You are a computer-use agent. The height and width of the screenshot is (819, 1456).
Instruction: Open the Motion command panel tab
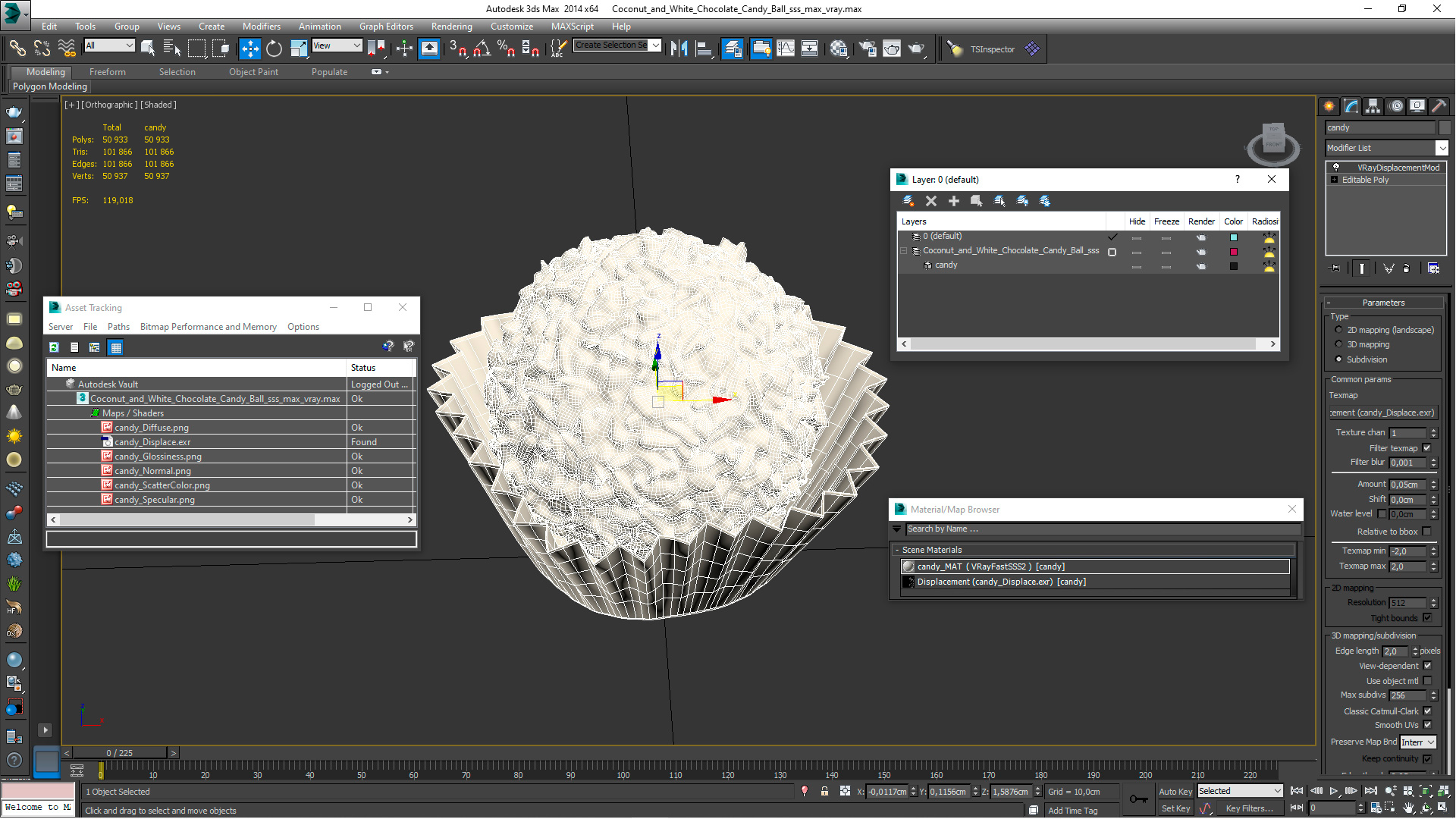[1396, 106]
